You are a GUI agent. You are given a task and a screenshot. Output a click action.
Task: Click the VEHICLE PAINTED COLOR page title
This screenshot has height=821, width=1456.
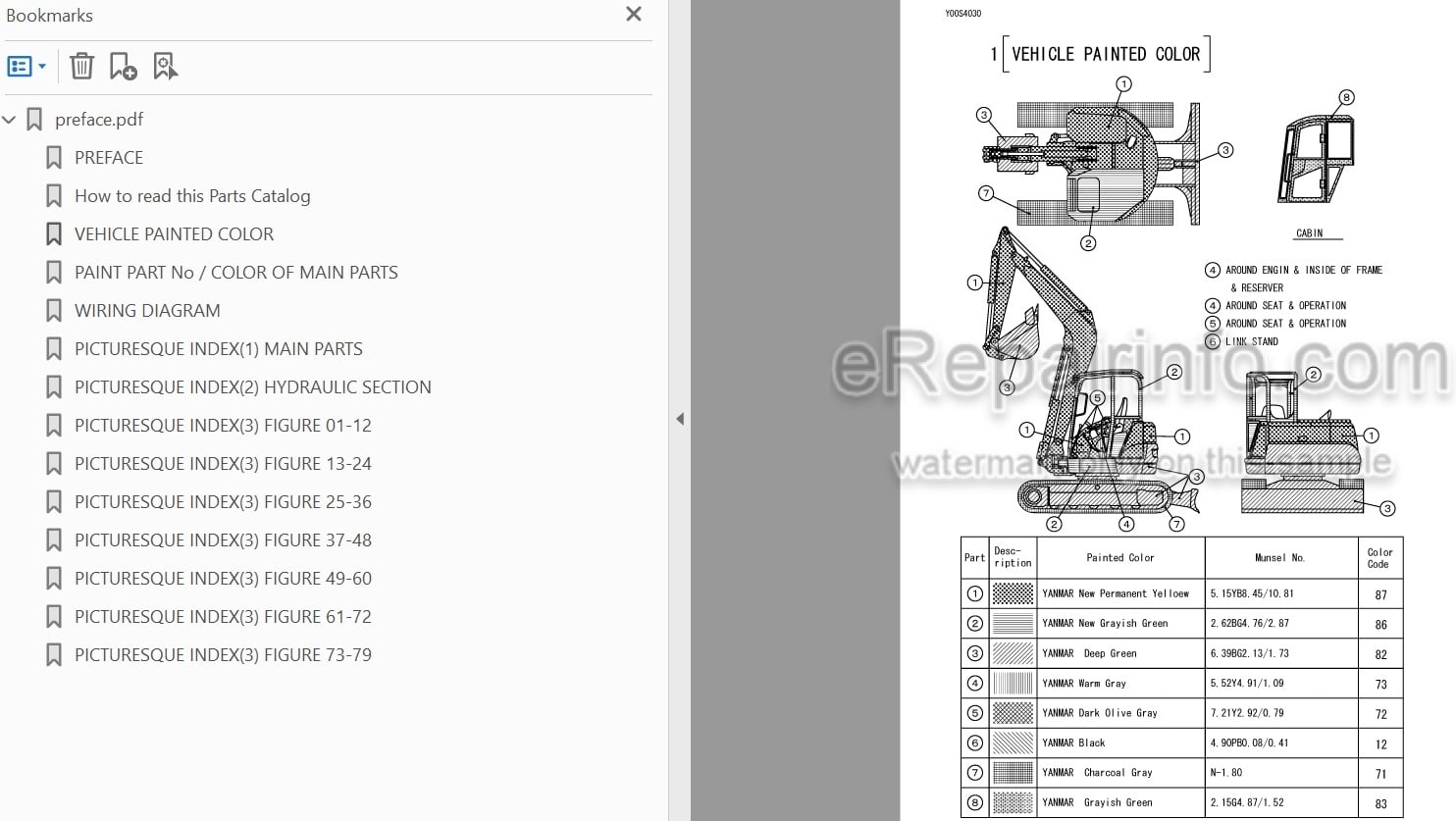click(x=1106, y=54)
